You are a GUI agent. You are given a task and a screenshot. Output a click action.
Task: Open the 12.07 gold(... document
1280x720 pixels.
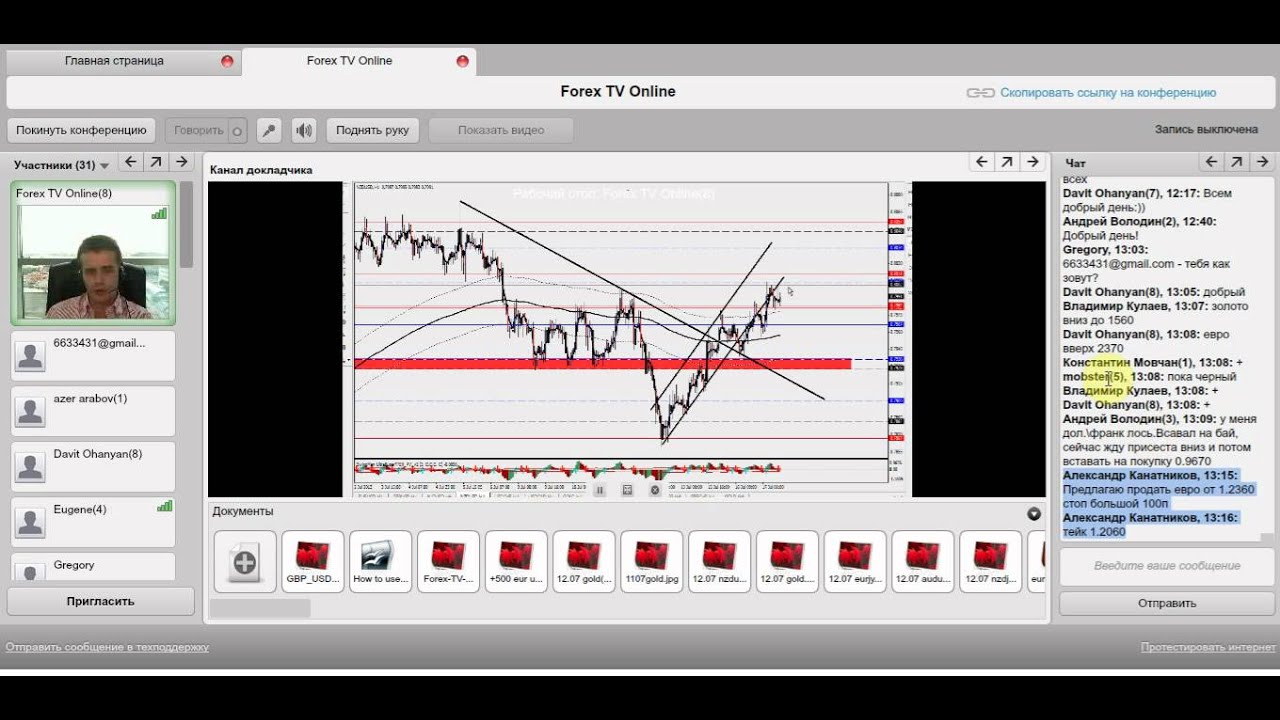click(x=584, y=562)
